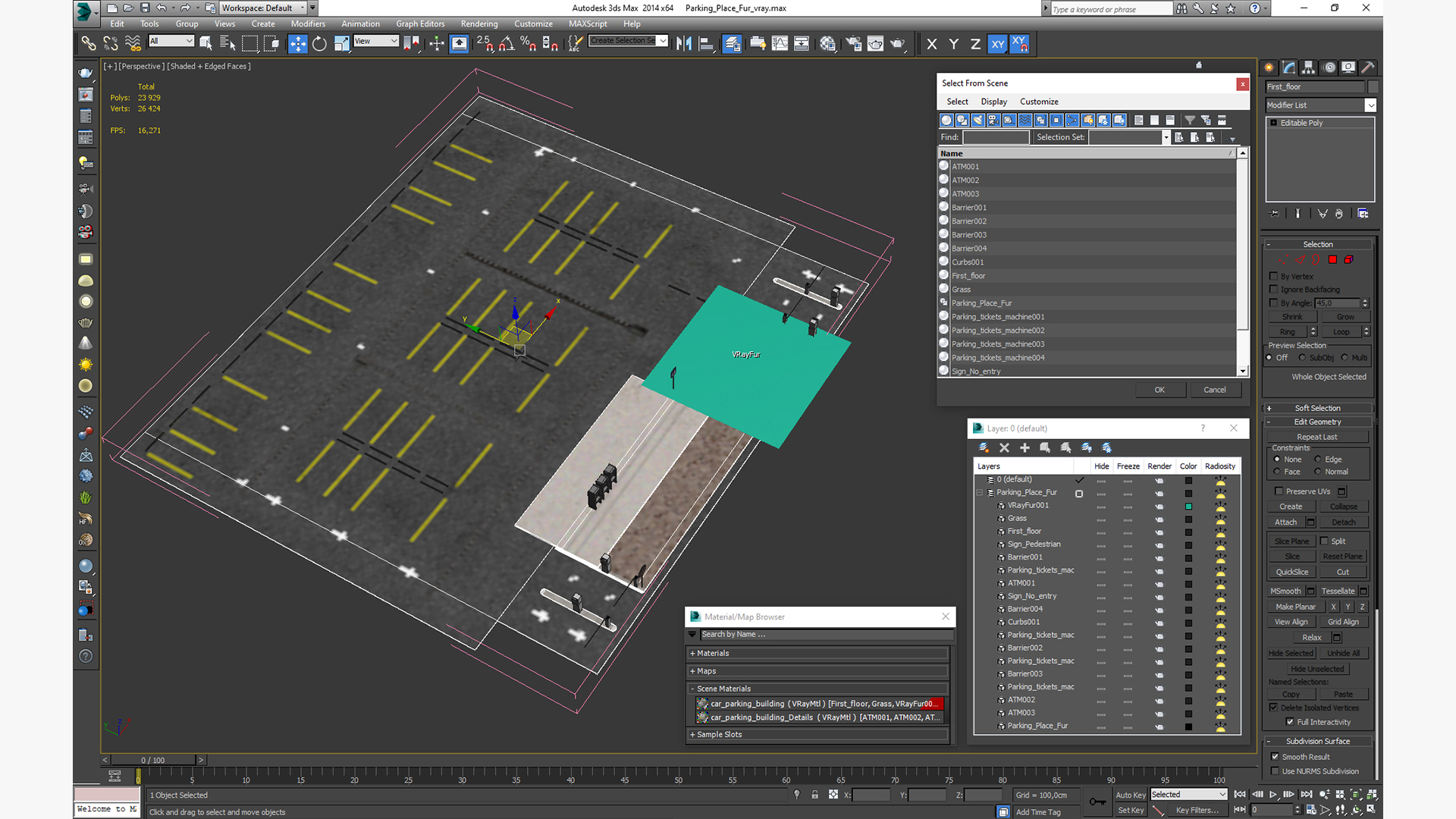Activate the Select and Rotate tool
This screenshot has width=1456, height=819.
[319, 44]
